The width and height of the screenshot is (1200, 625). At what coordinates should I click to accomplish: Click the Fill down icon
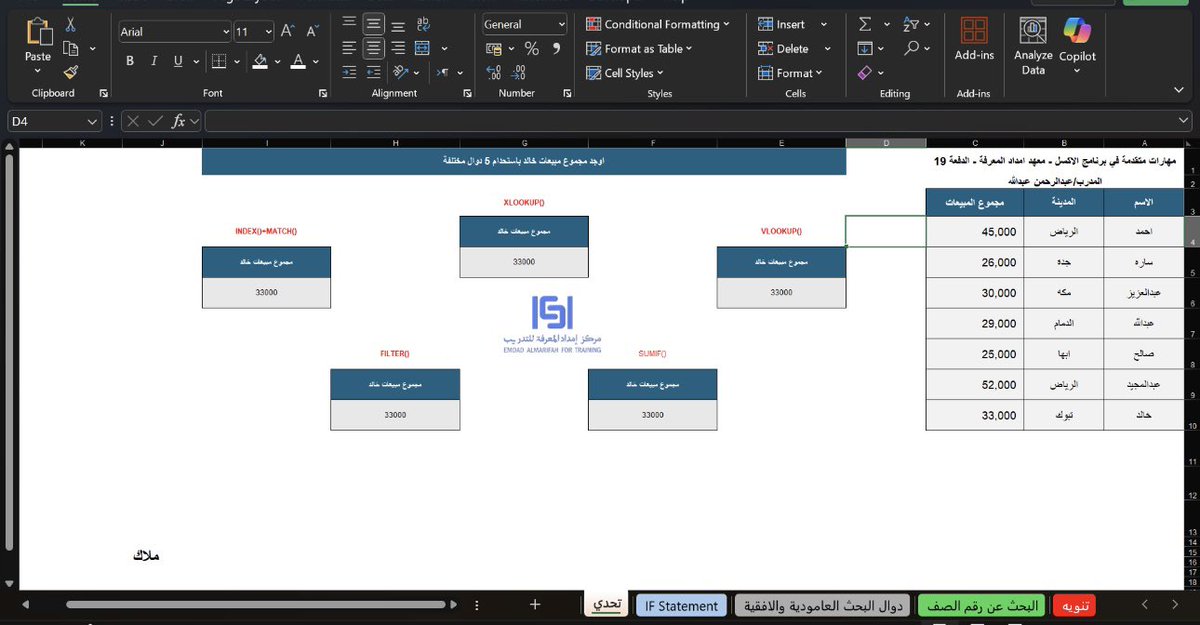click(x=865, y=48)
